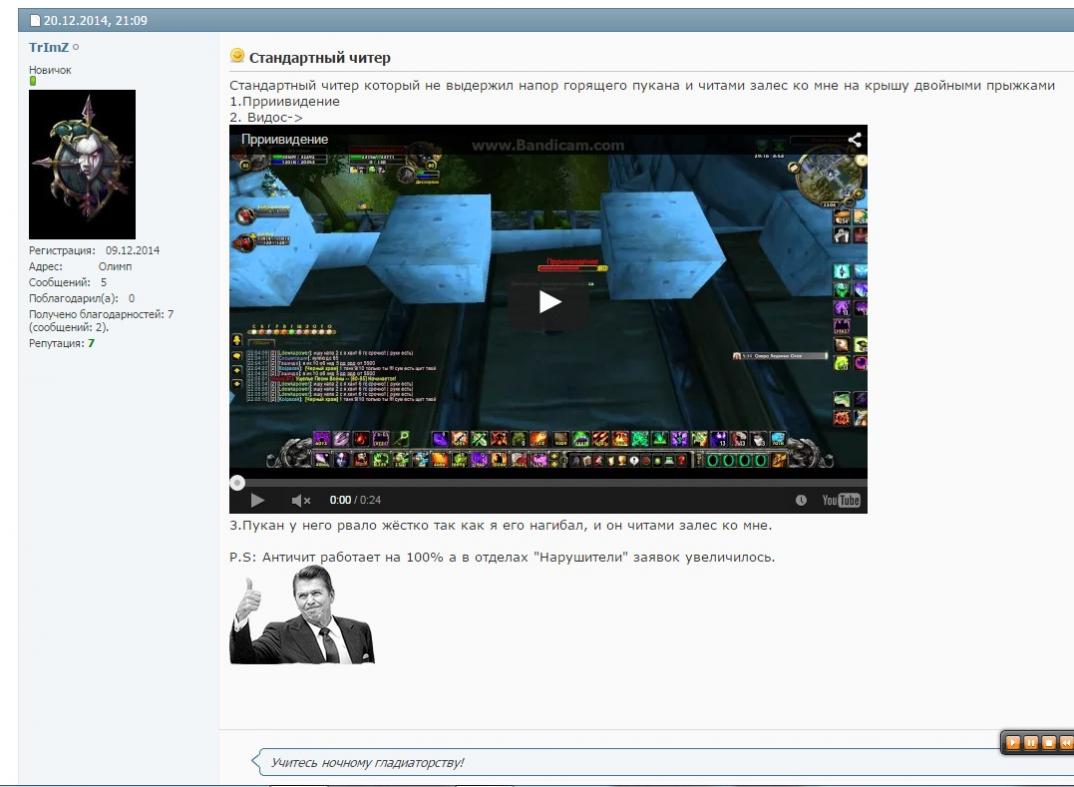Click the smiley icon beside post title
Viewport: 1074px width, 787px height.
pos(237,56)
